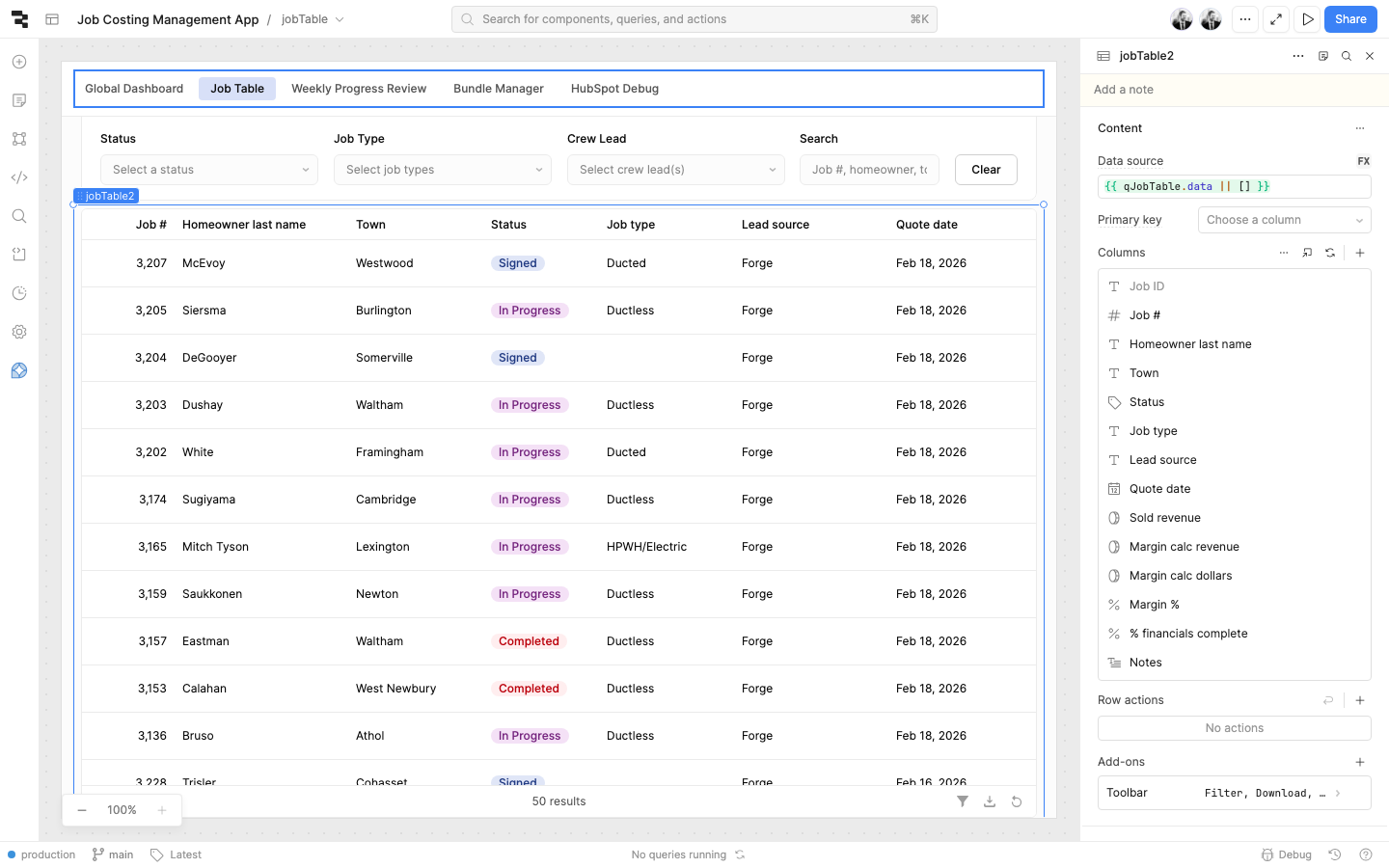
Task: Open the Status filter dropdown
Action: (x=209, y=170)
